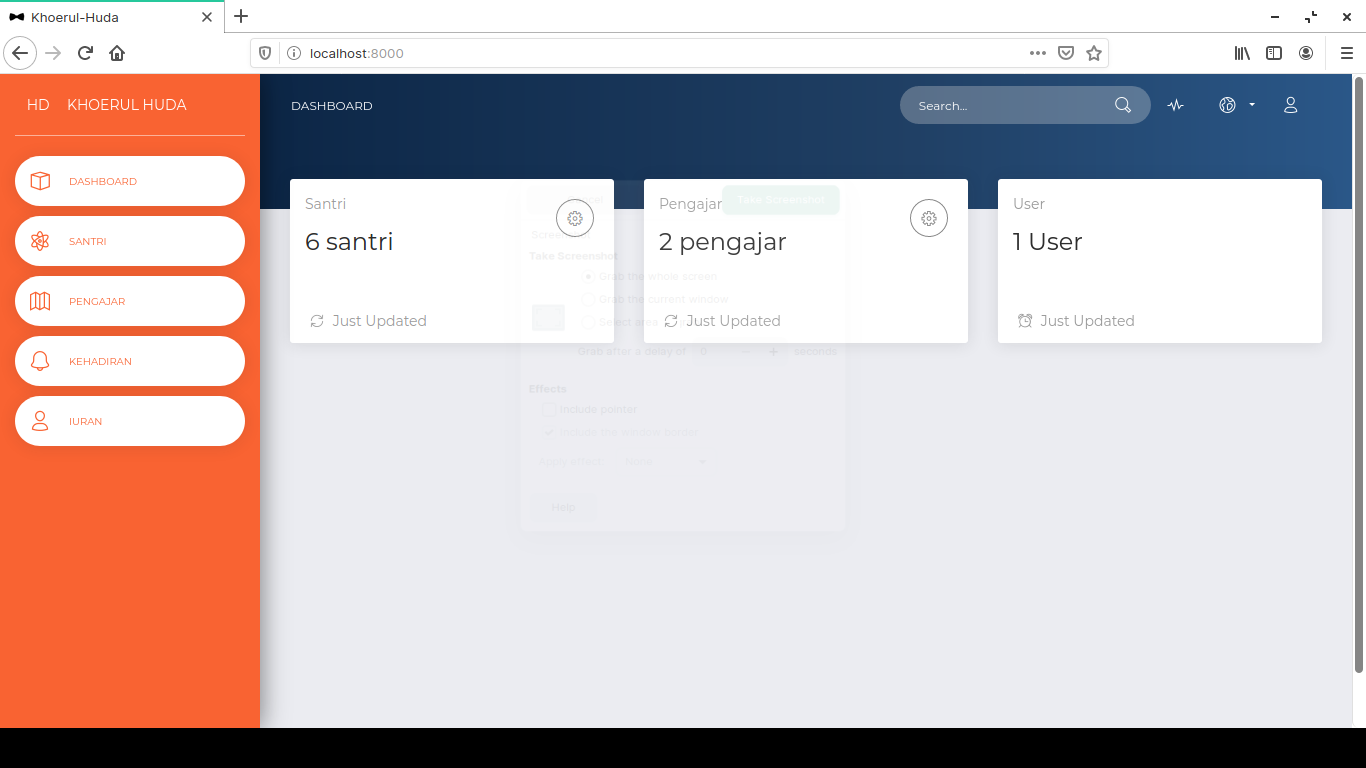Screen dimensions: 1366x768
Task: Open the Firefox hamburger menu
Action: tap(1346, 53)
